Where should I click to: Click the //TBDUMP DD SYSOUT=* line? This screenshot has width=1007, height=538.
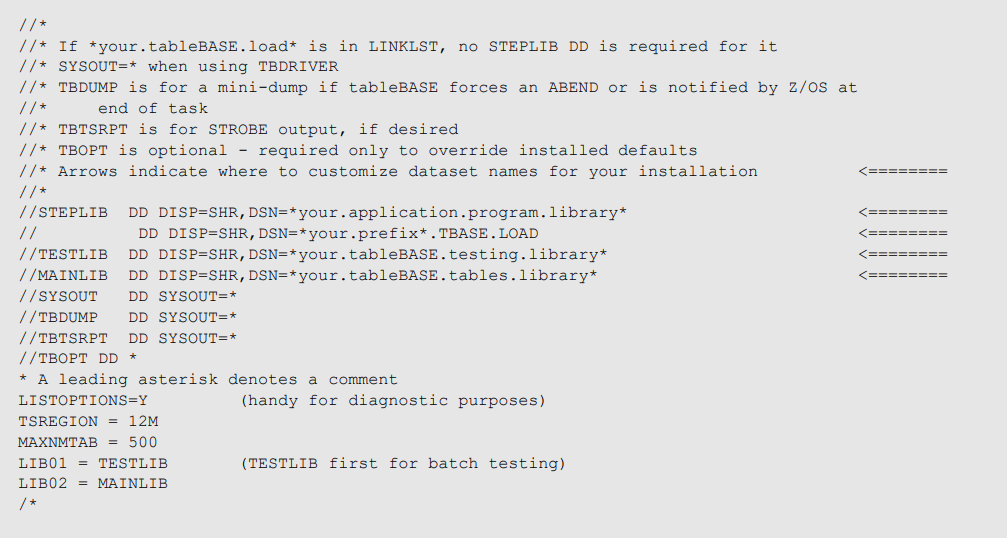[128, 318]
